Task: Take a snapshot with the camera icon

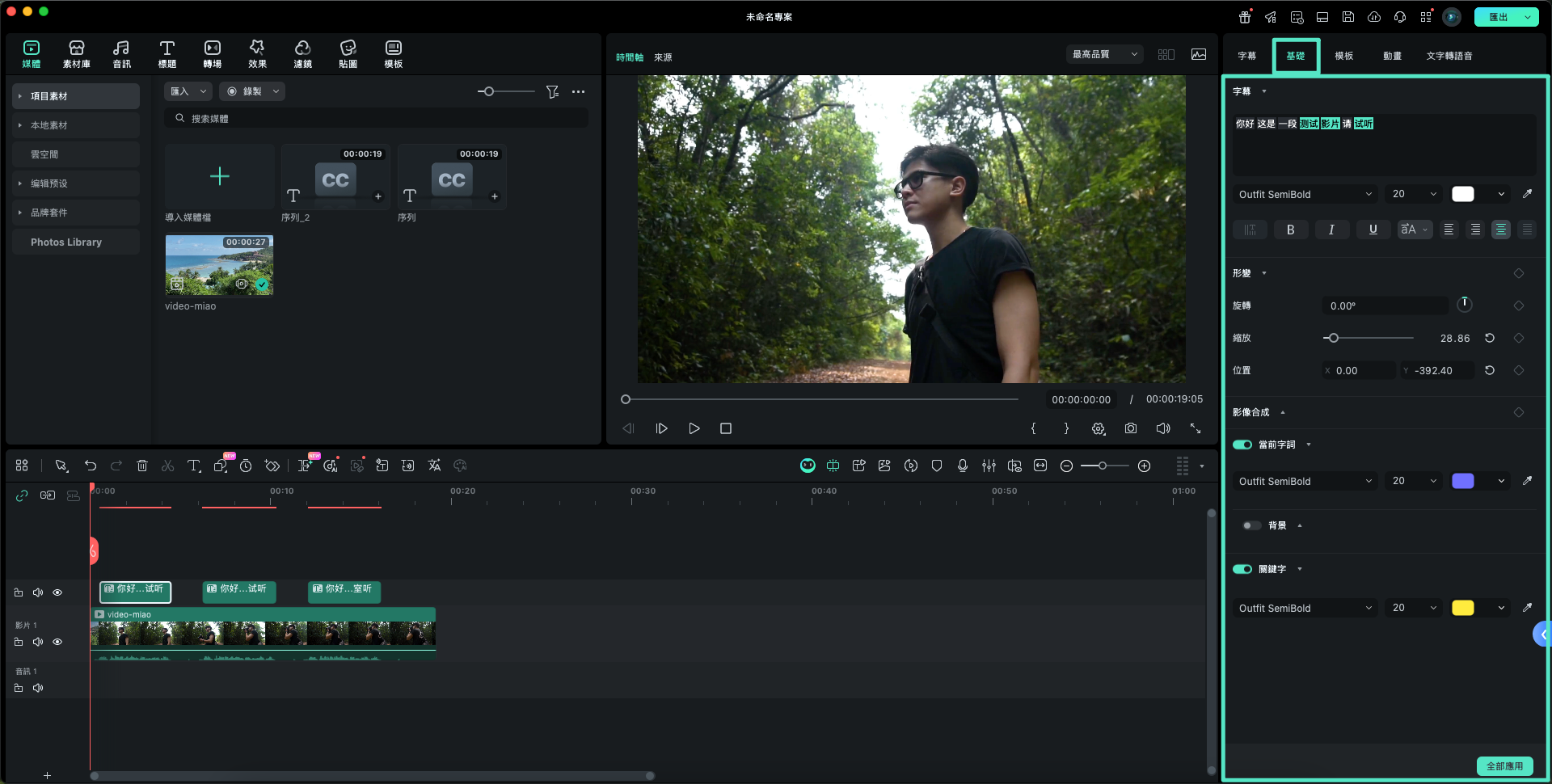Action: point(1130,428)
